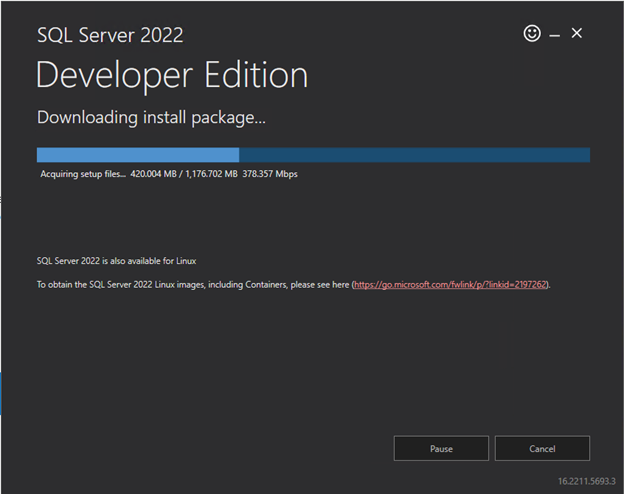Image resolution: width=624 pixels, height=494 pixels.
Task: Click the 'Acquiring setup files...' status text
Action: (83, 174)
